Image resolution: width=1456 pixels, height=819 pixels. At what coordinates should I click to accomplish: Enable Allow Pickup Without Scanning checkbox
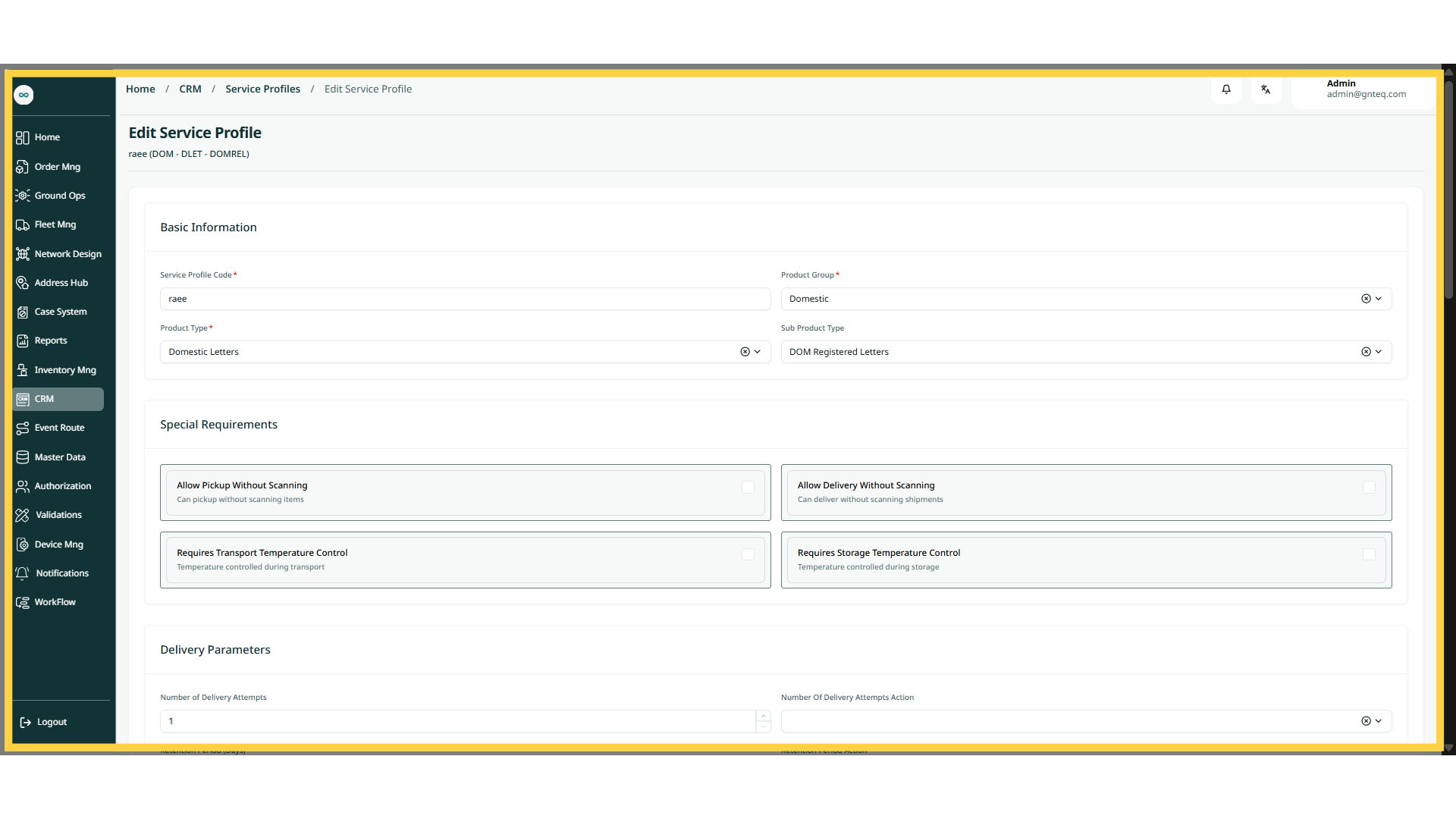(748, 488)
